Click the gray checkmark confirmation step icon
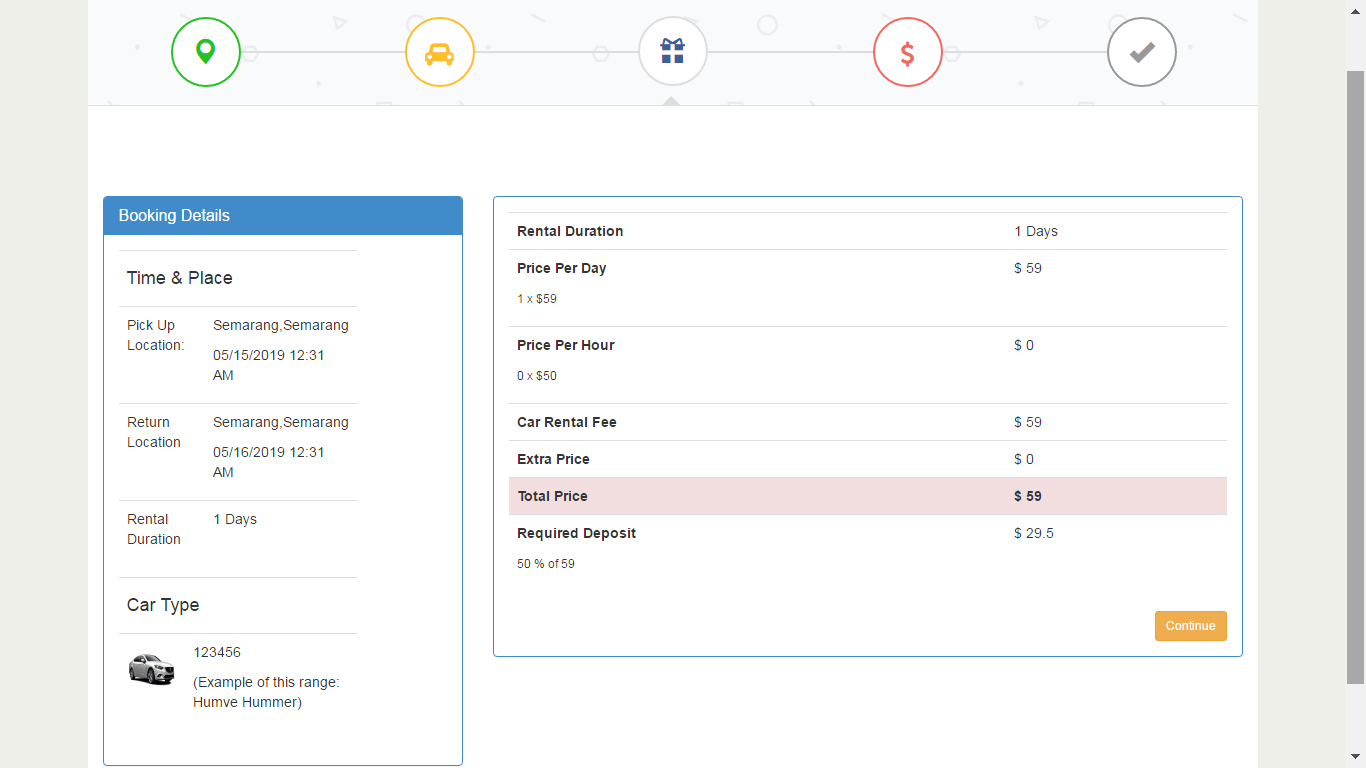This screenshot has height=768, width=1366. tap(1142, 52)
